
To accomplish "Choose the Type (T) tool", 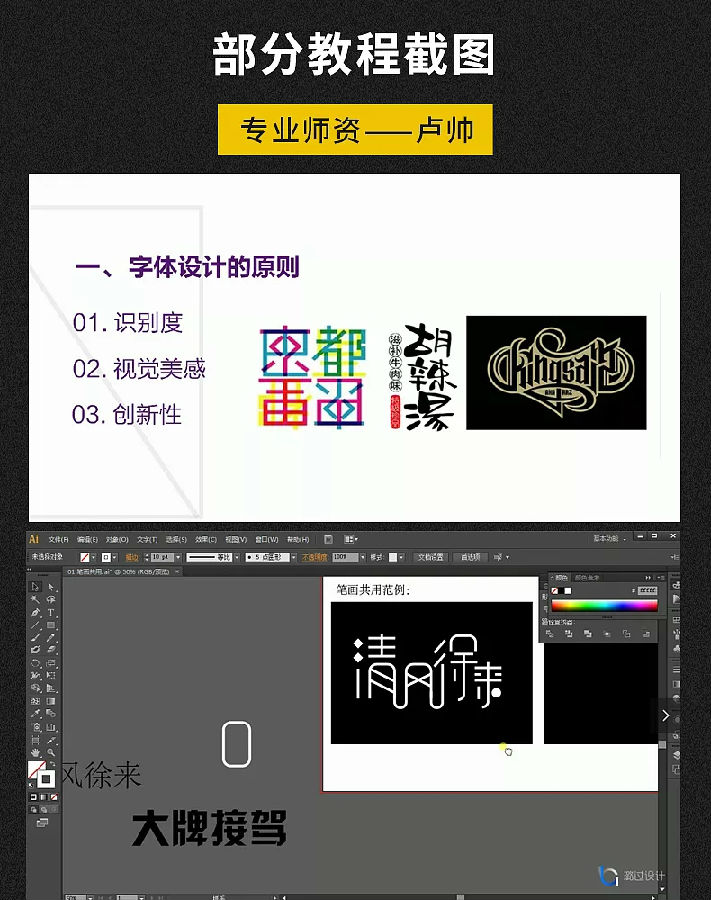I will point(50,612).
